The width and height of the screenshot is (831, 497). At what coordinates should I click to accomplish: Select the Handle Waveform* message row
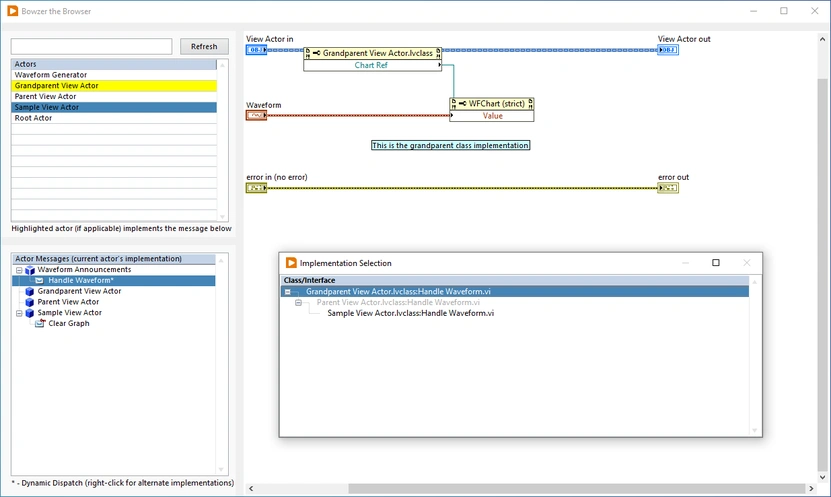coord(113,280)
